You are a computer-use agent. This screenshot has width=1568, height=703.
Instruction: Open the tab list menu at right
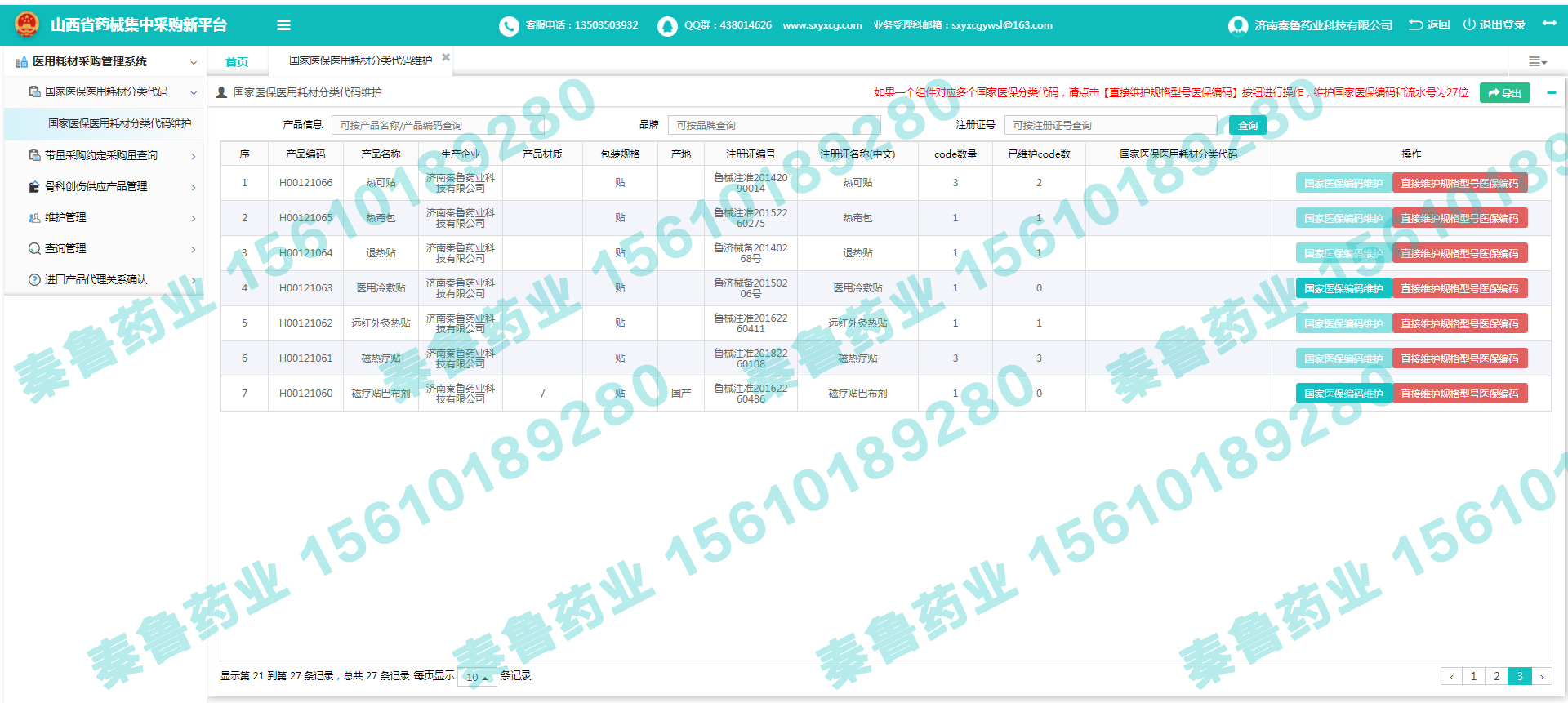(1537, 61)
